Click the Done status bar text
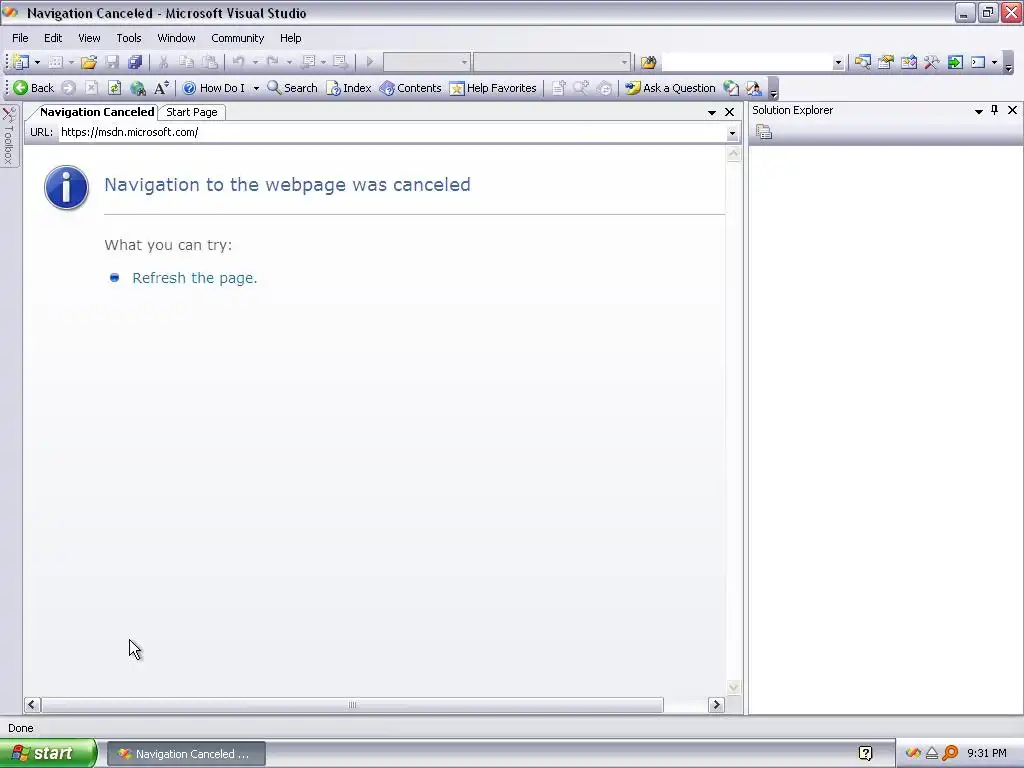 20,728
